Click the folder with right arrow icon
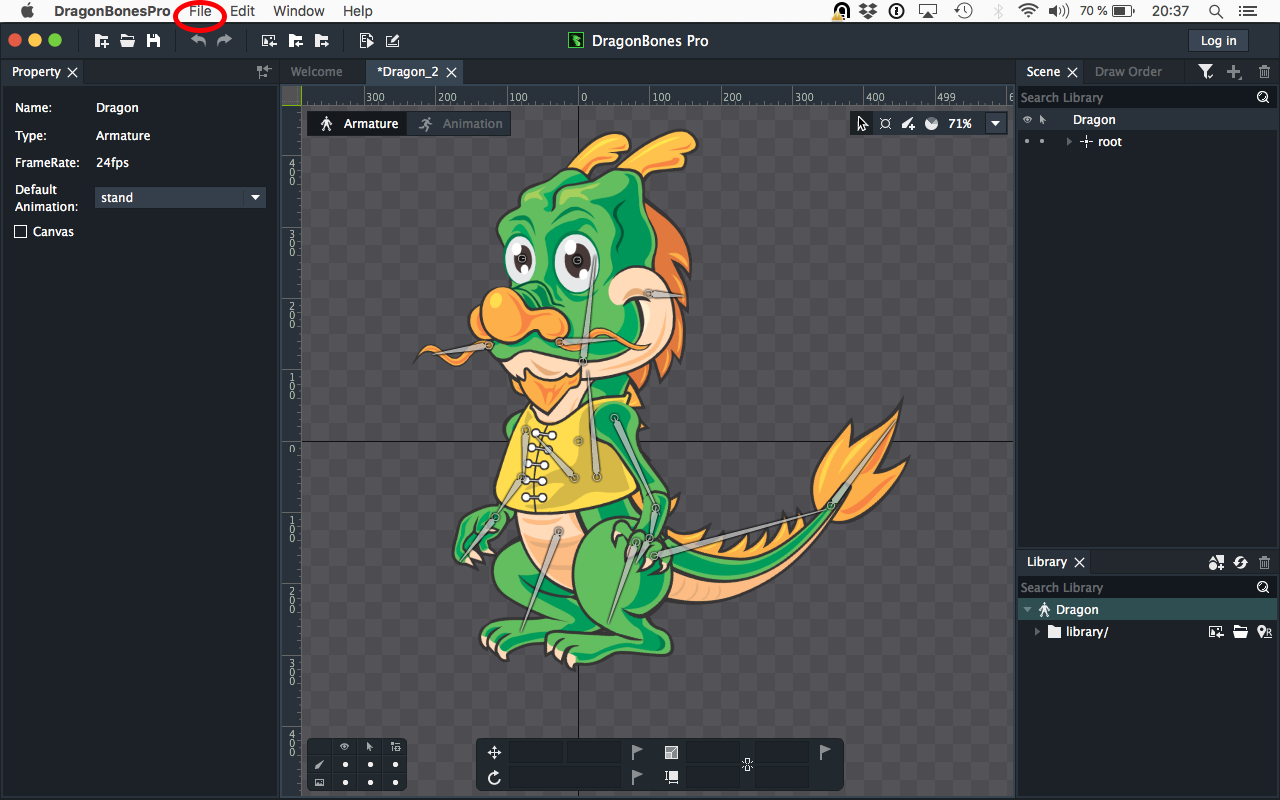The image size is (1280, 800). point(321,41)
